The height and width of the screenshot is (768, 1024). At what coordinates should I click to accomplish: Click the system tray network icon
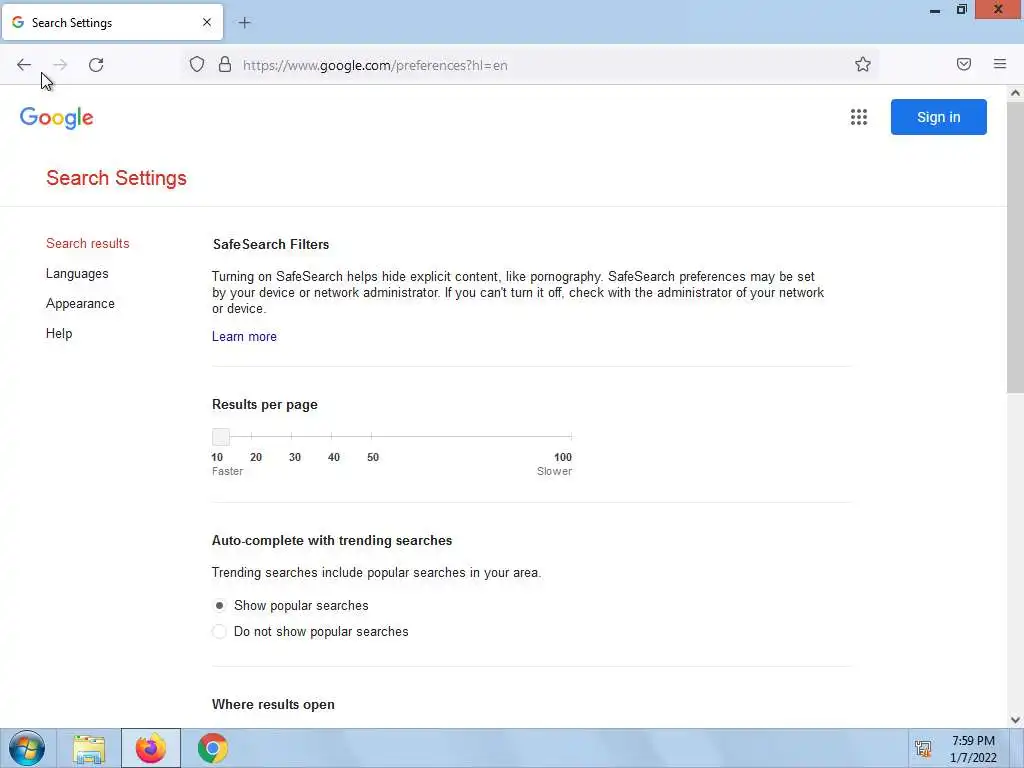[x=923, y=748]
